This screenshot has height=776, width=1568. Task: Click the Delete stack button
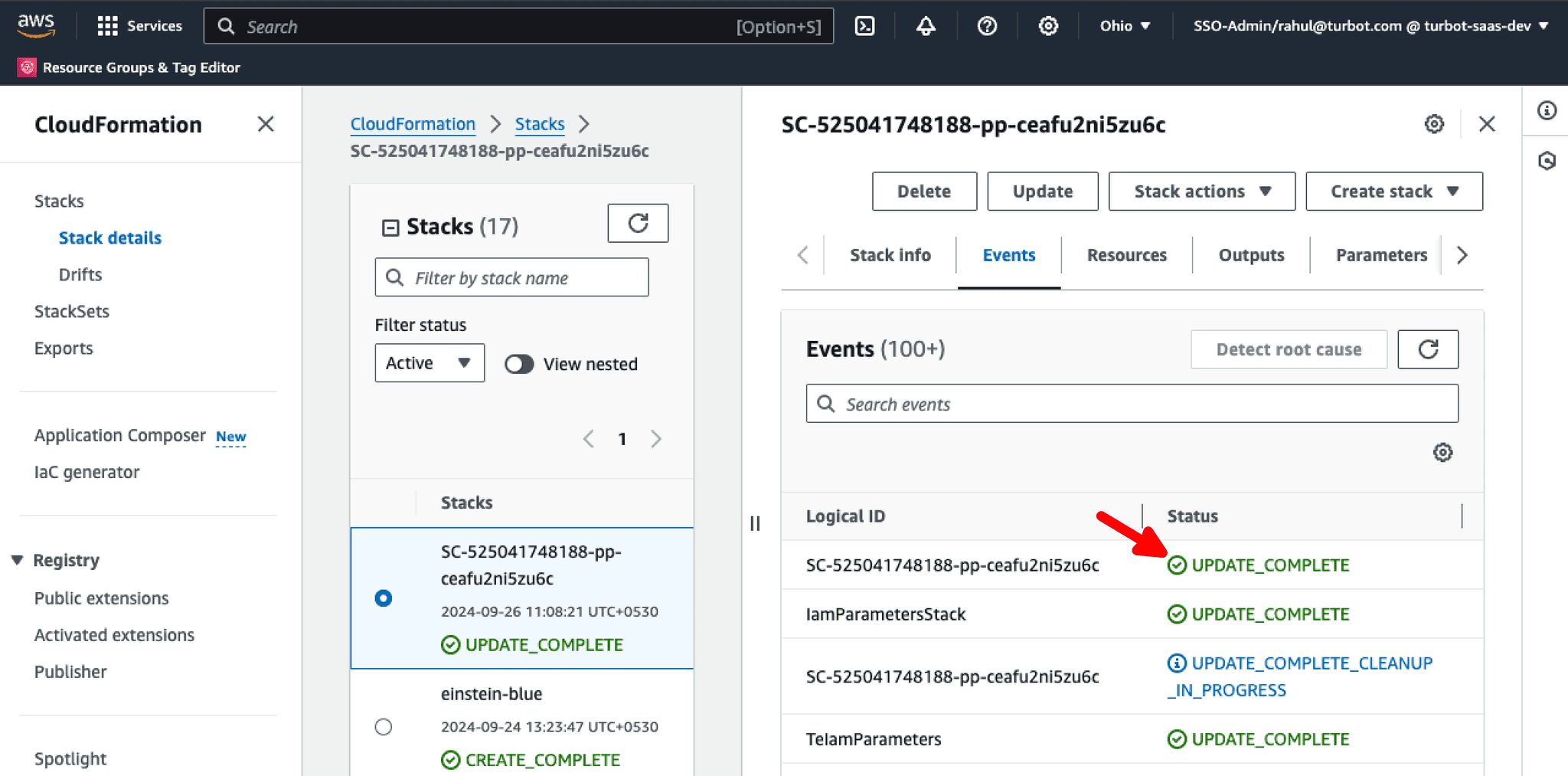(x=924, y=191)
